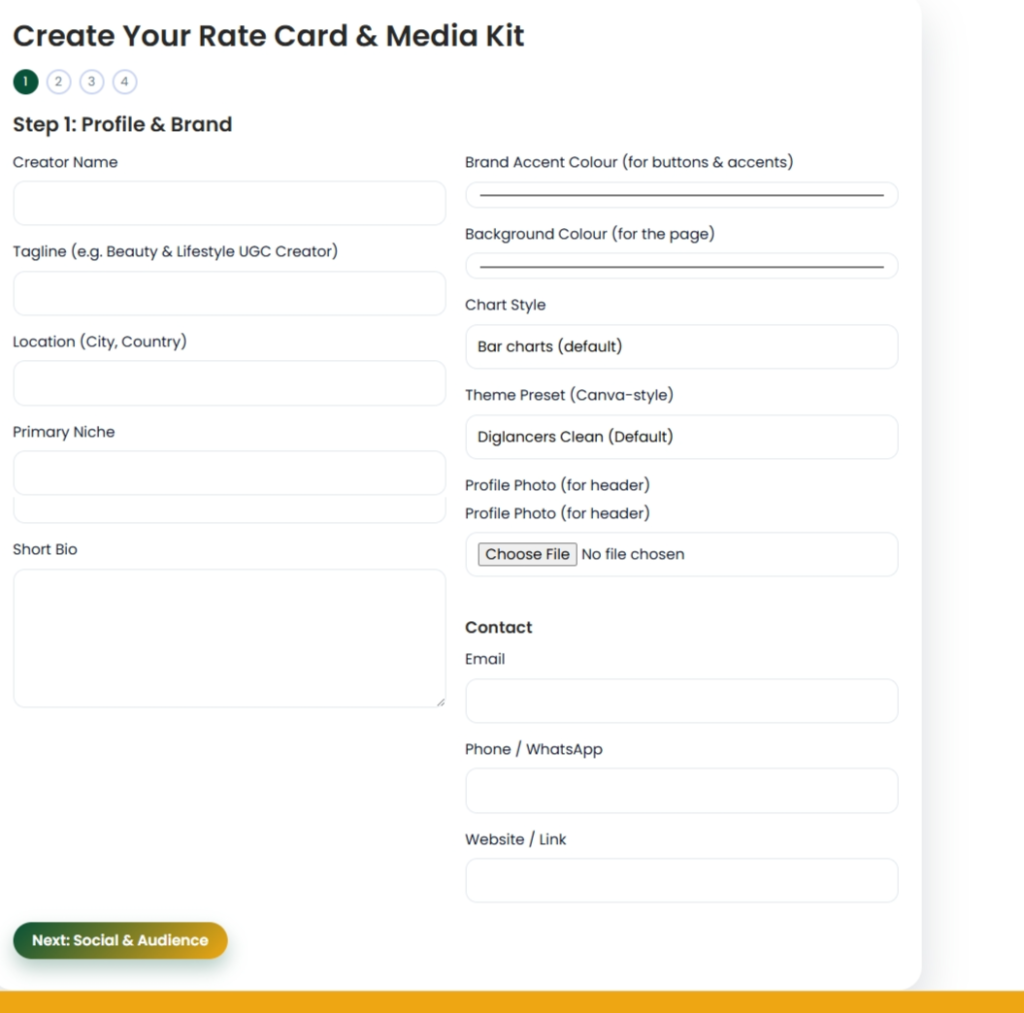The width and height of the screenshot is (1024, 1013).
Task: Open the Brand Accent Colour picker
Action: 681,195
